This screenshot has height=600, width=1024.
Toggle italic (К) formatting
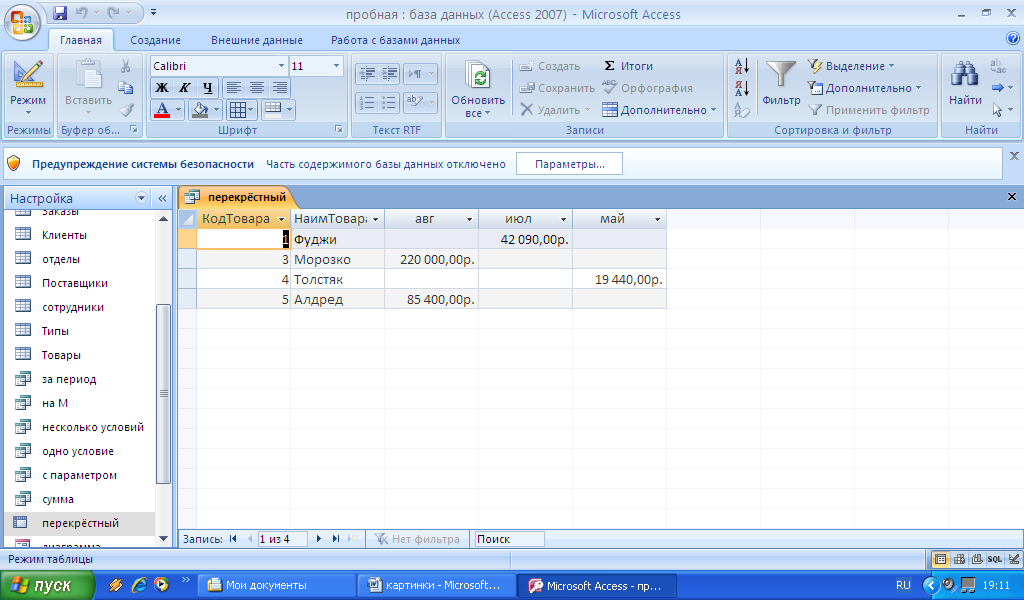(x=185, y=87)
